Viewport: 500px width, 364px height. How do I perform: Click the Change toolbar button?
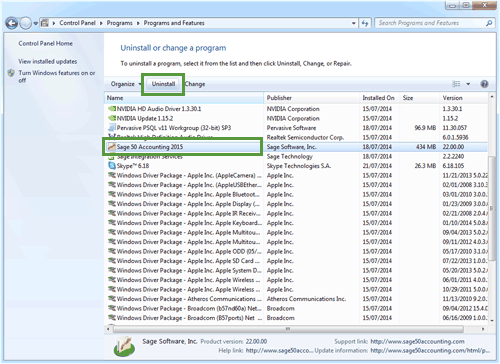pos(195,84)
